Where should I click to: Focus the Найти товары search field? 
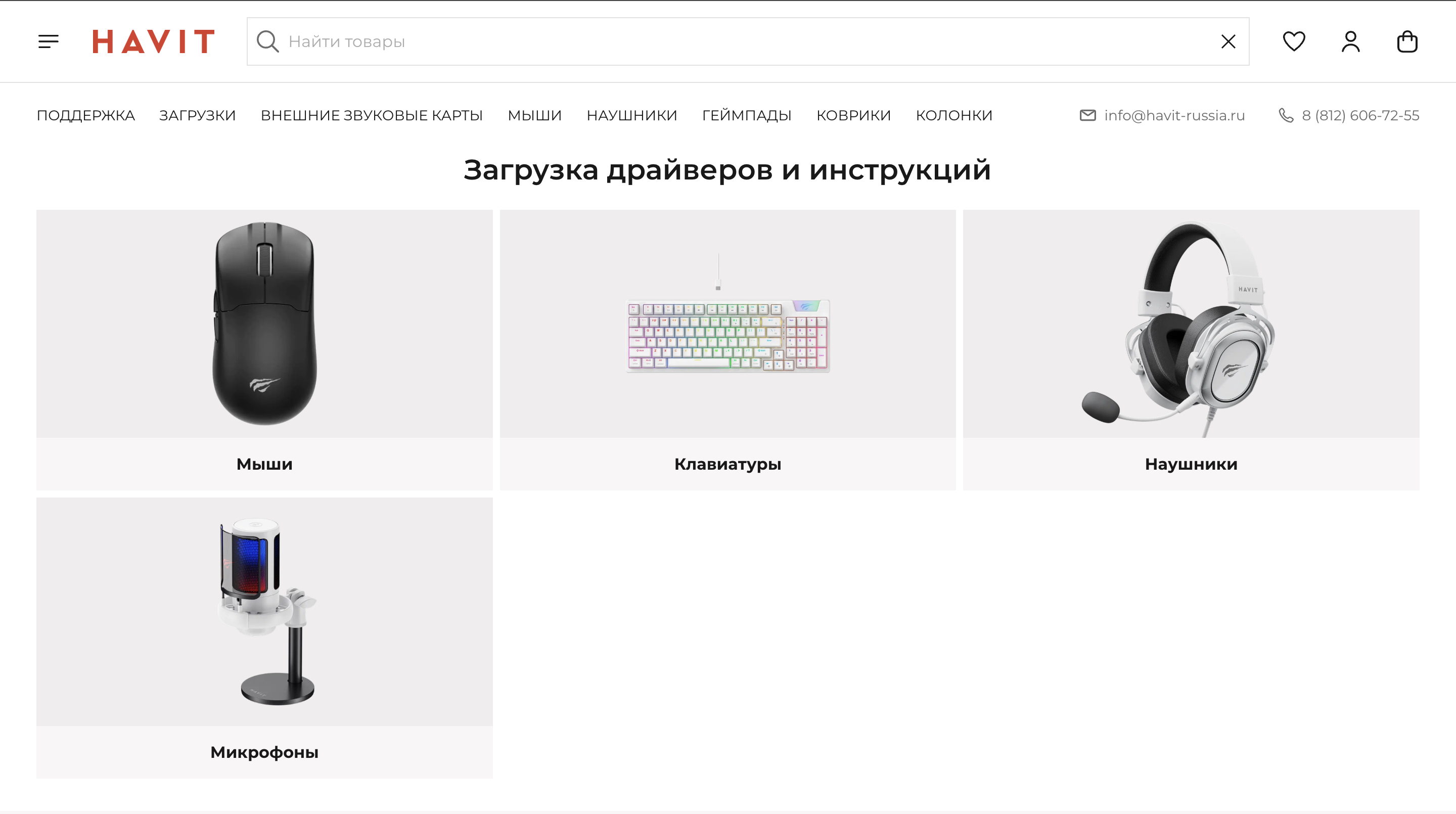748,41
